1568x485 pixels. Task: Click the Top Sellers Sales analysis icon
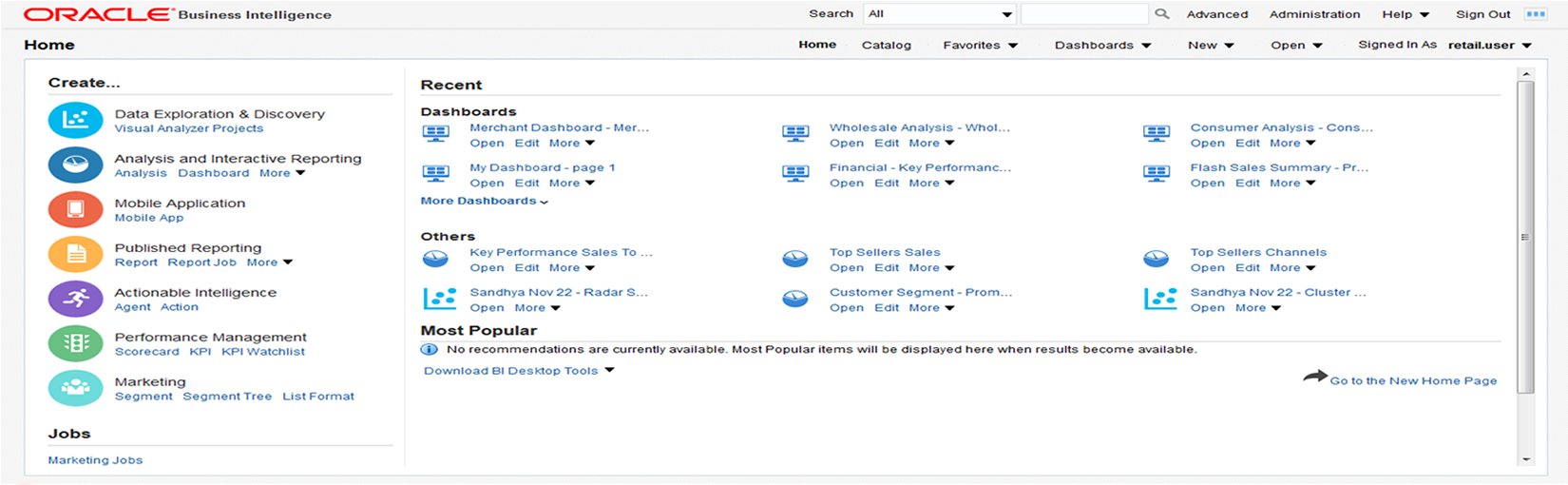[x=795, y=259]
